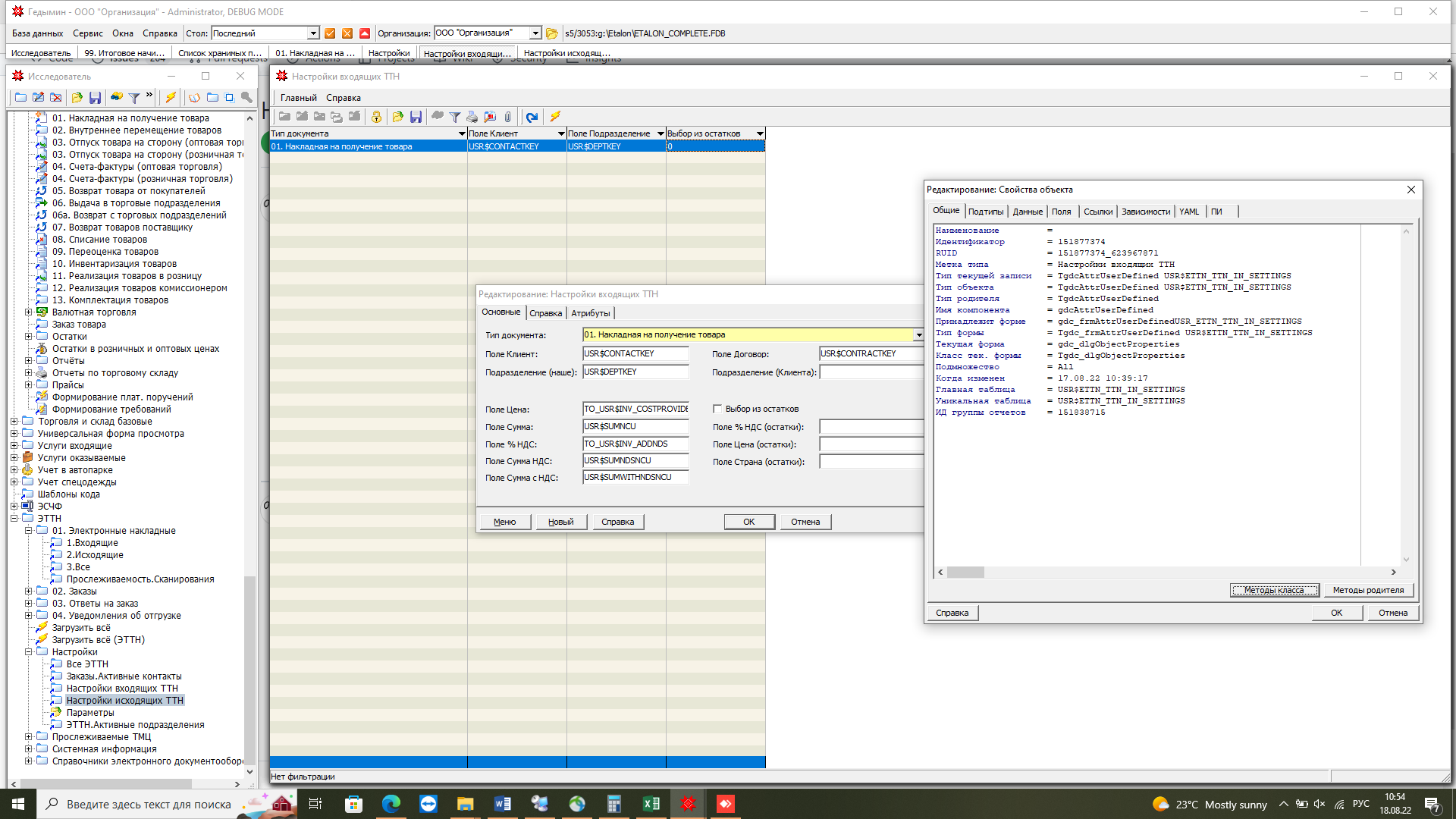
Task: Switch to the Атрибуты tab
Action: [590, 313]
